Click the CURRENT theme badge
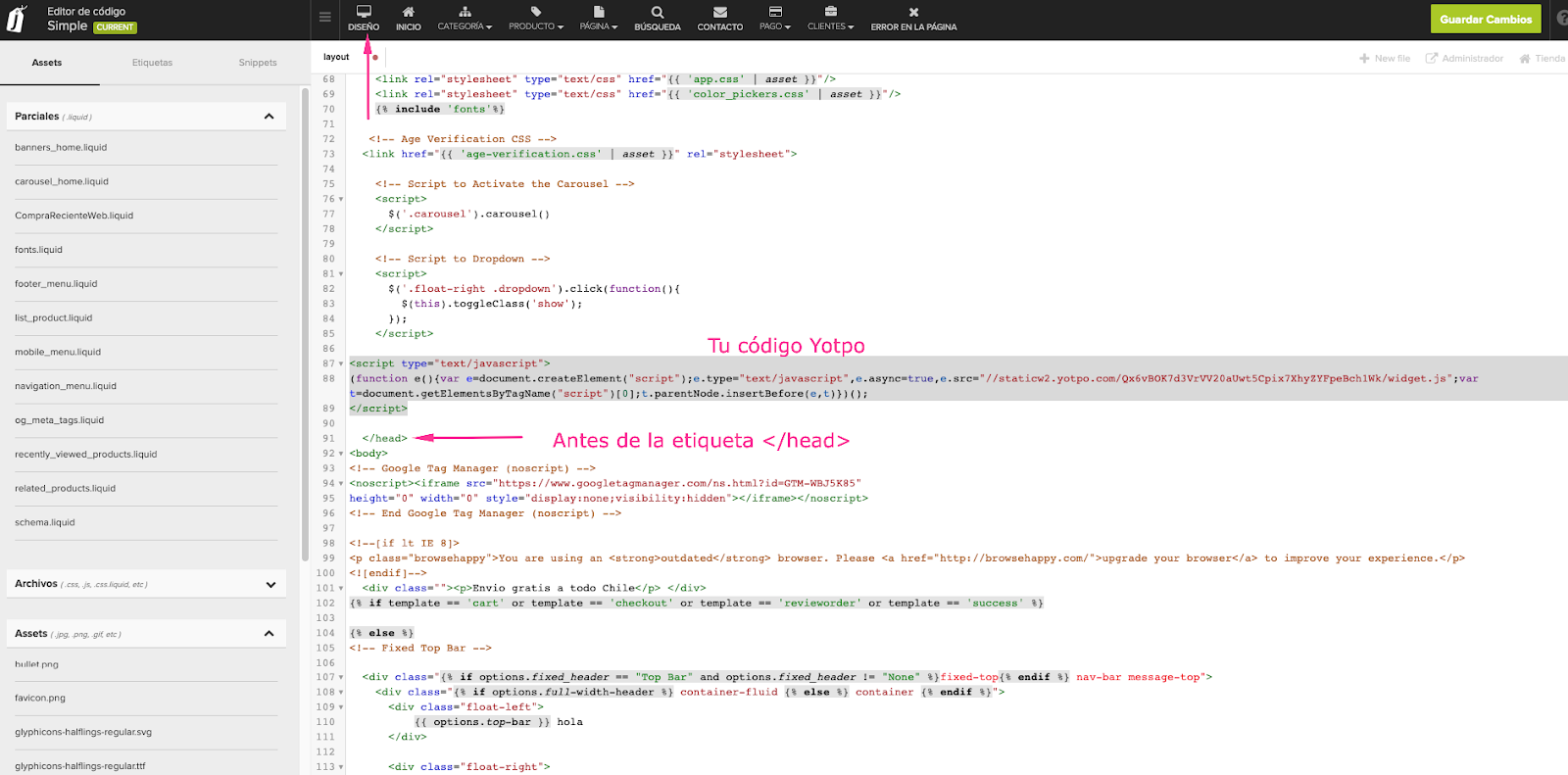The width and height of the screenshot is (1568, 775). [x=116, y=27]
